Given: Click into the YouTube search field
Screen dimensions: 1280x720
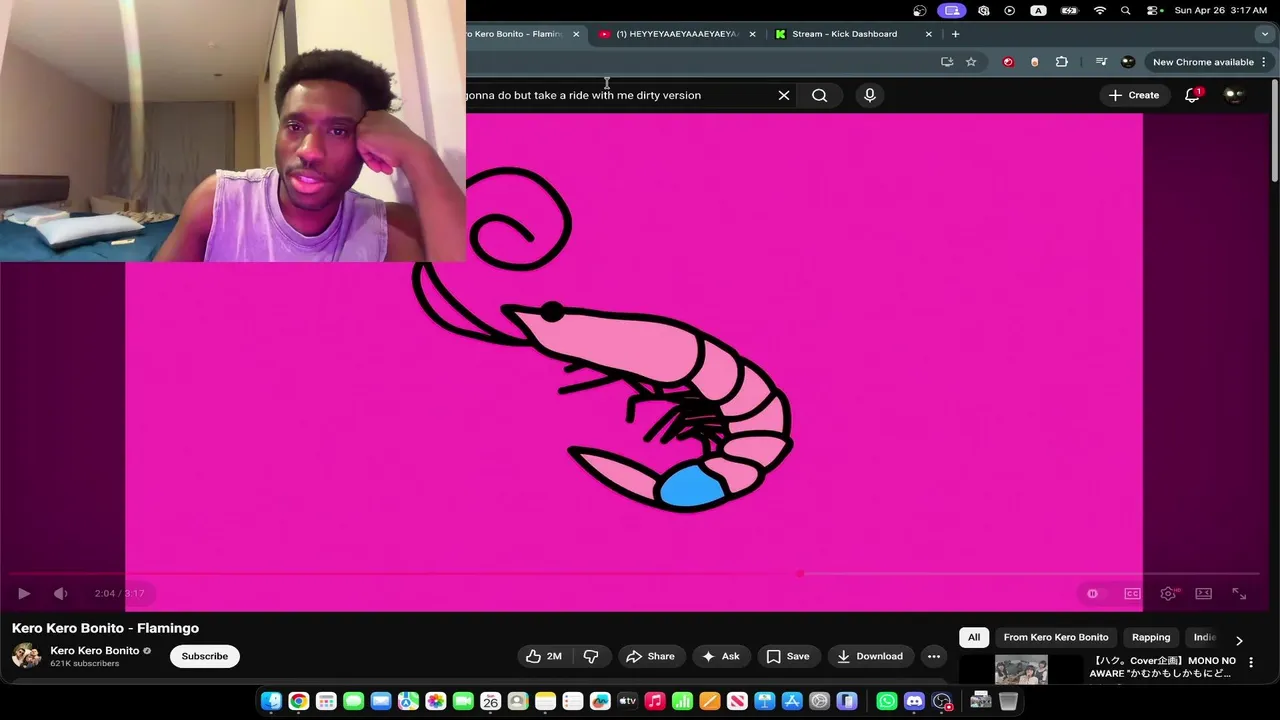Looking at the screenshot, I should (x=615, y=95).
